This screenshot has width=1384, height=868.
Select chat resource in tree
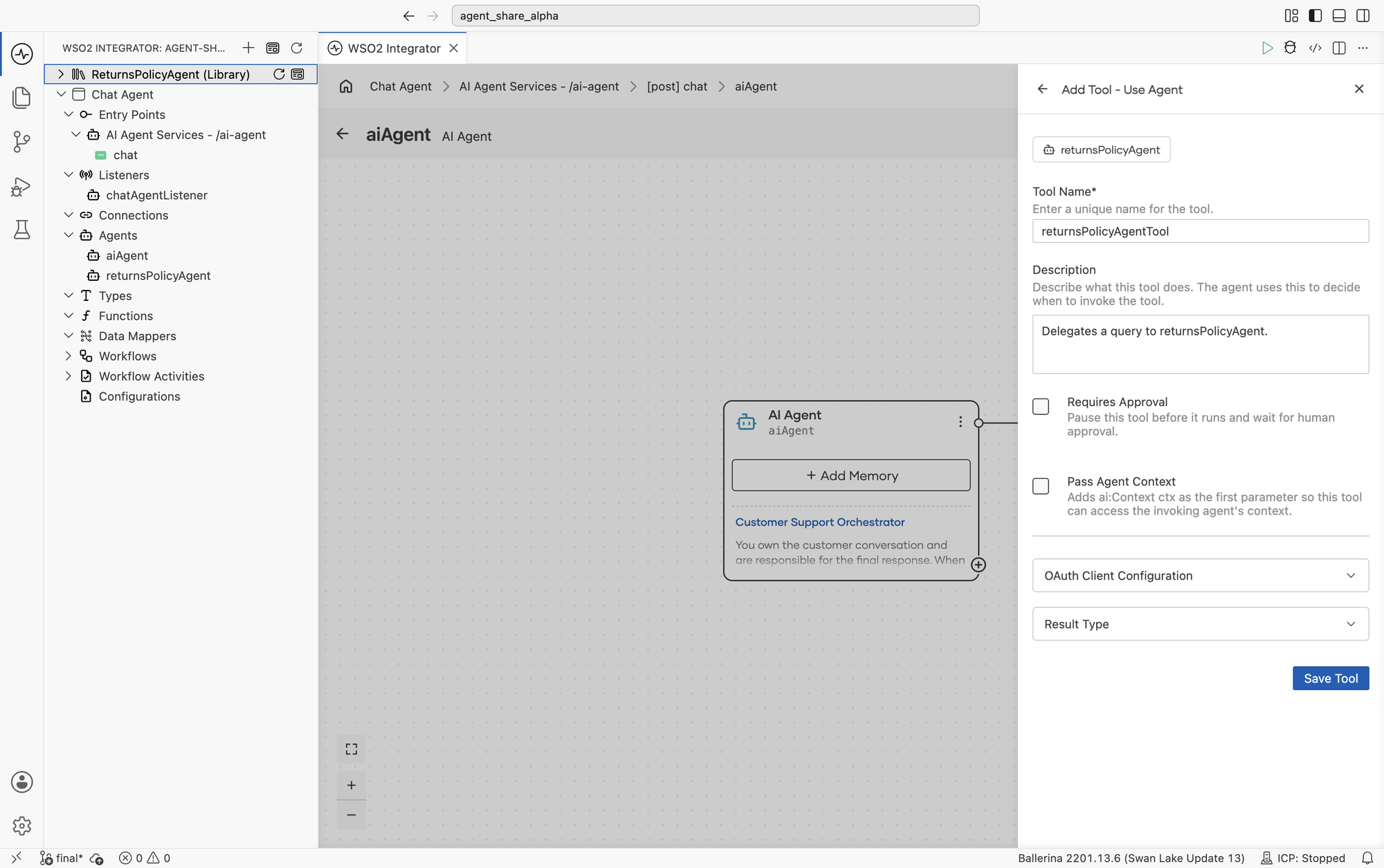[x=125, y=155]
